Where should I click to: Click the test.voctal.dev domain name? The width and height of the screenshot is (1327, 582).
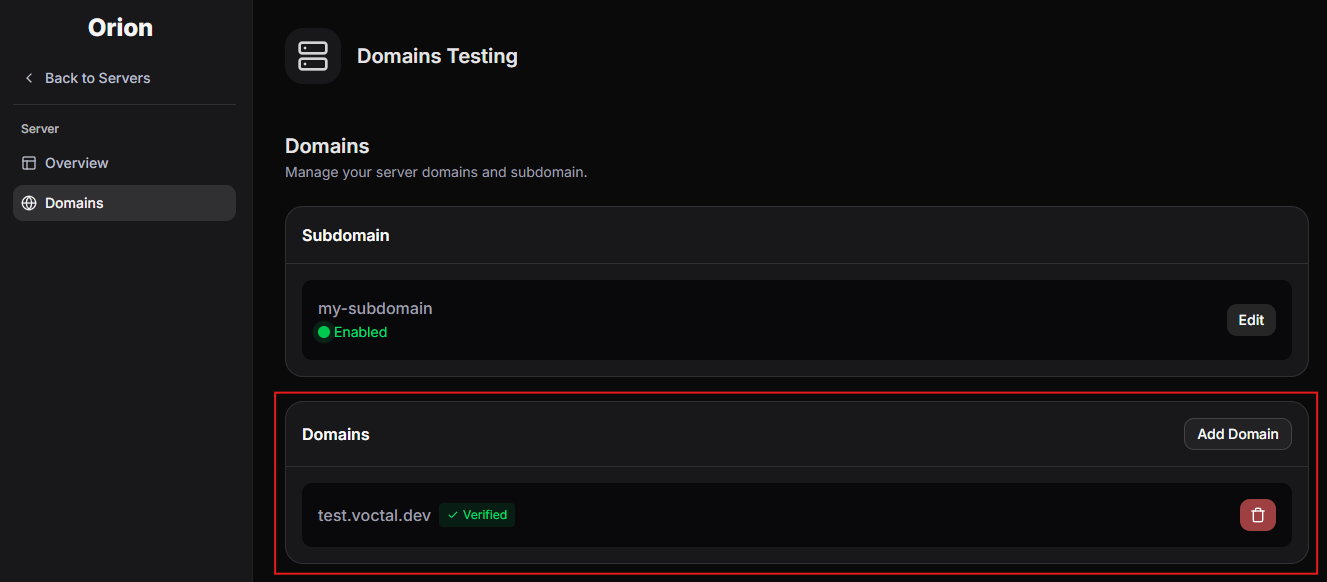(374, 516)
